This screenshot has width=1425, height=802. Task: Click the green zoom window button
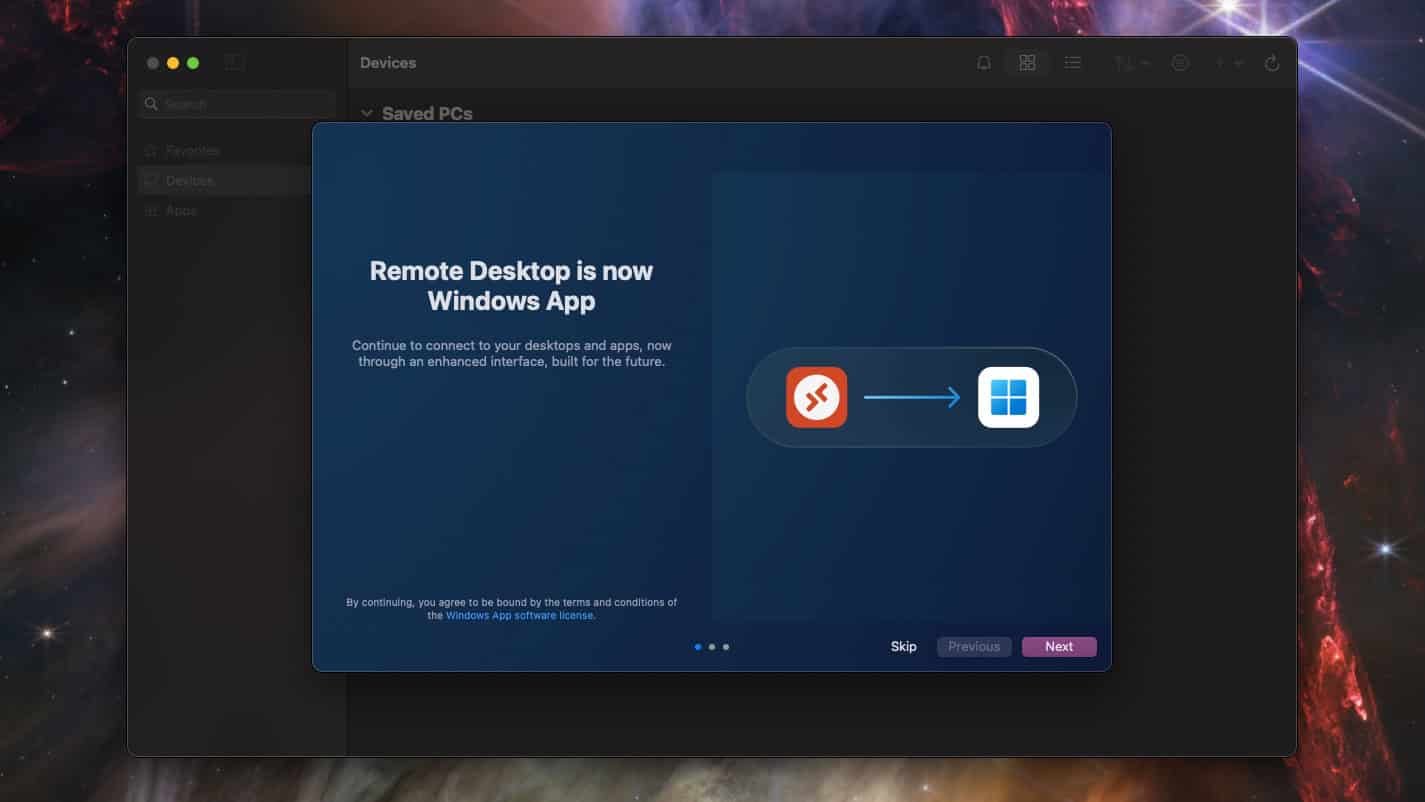[x=193, y=63]
